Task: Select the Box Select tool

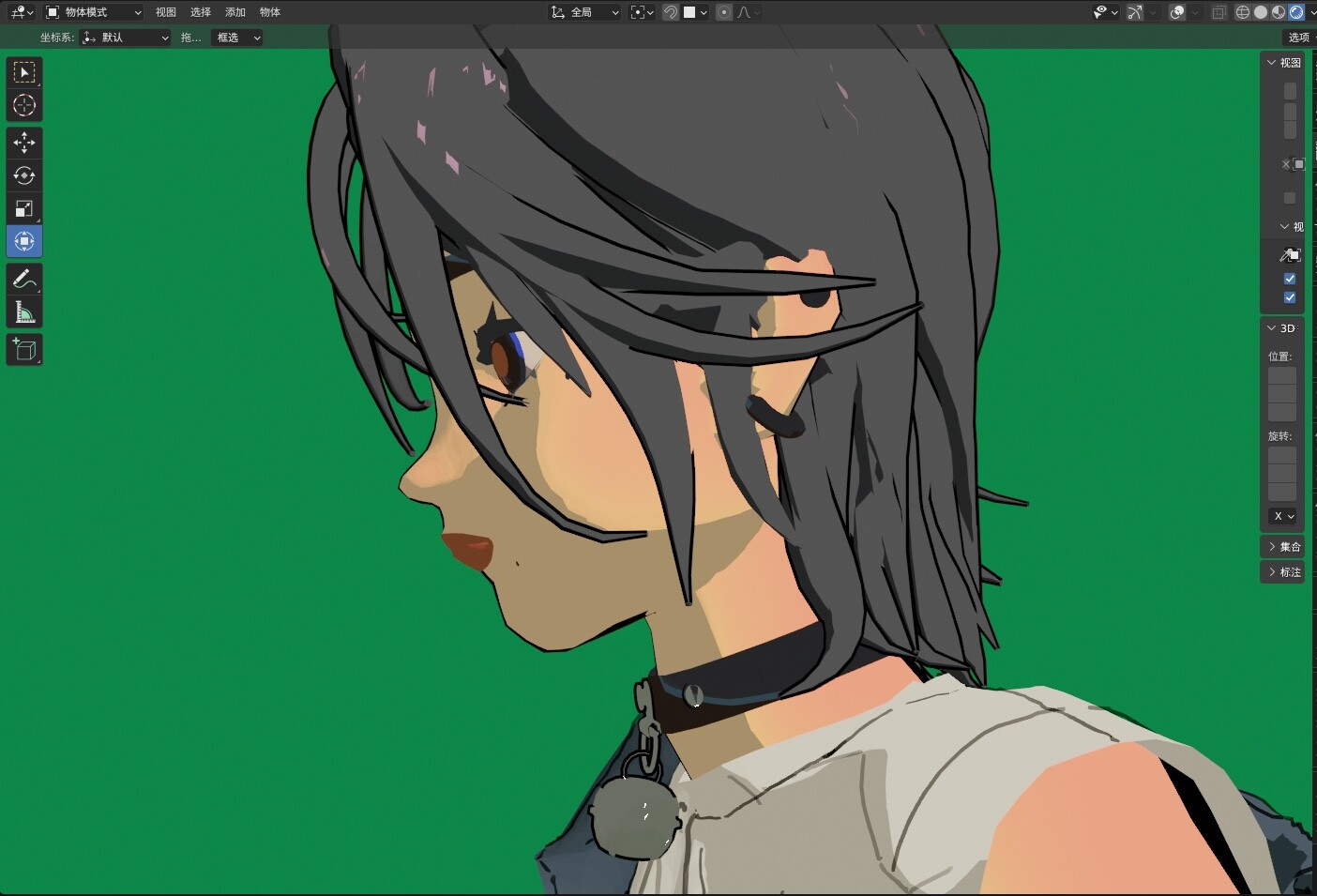Action: point(24,72)
